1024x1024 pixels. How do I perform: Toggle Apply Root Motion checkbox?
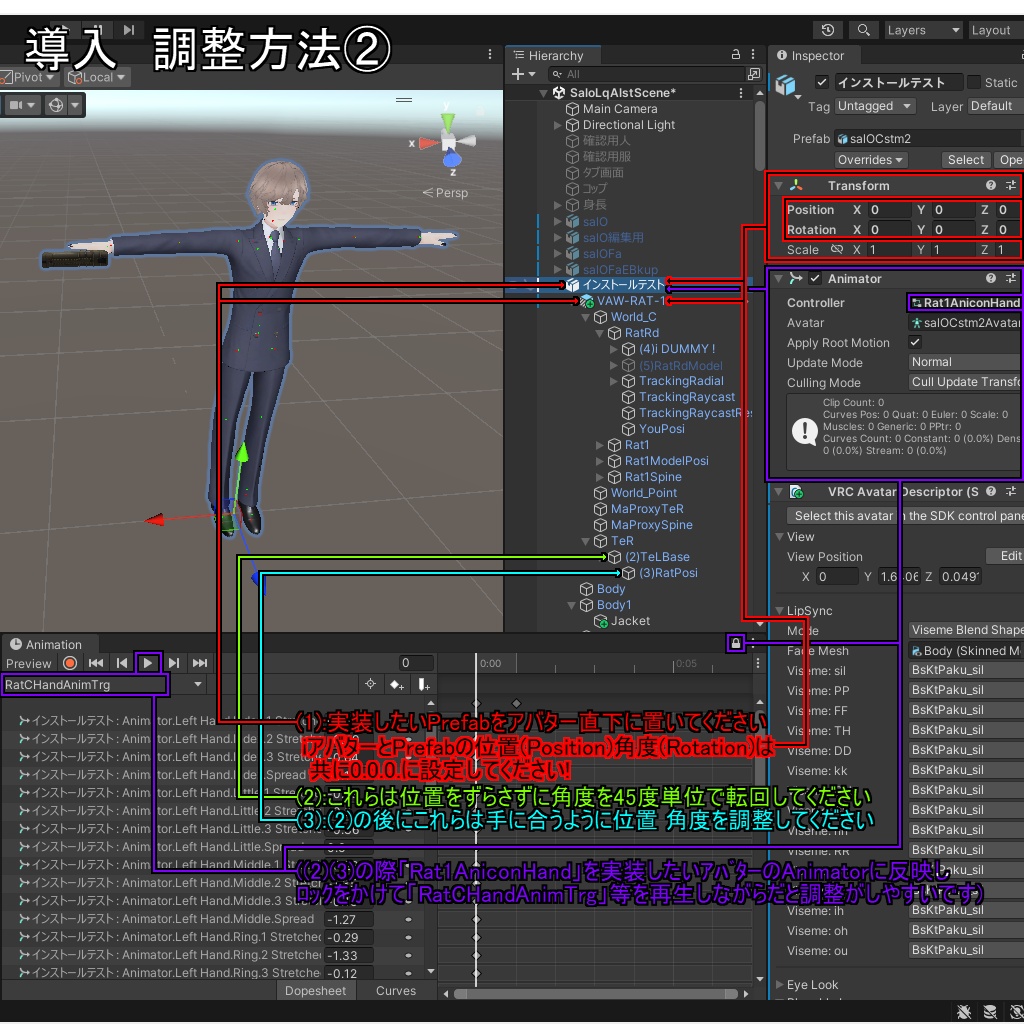point(915,342)
